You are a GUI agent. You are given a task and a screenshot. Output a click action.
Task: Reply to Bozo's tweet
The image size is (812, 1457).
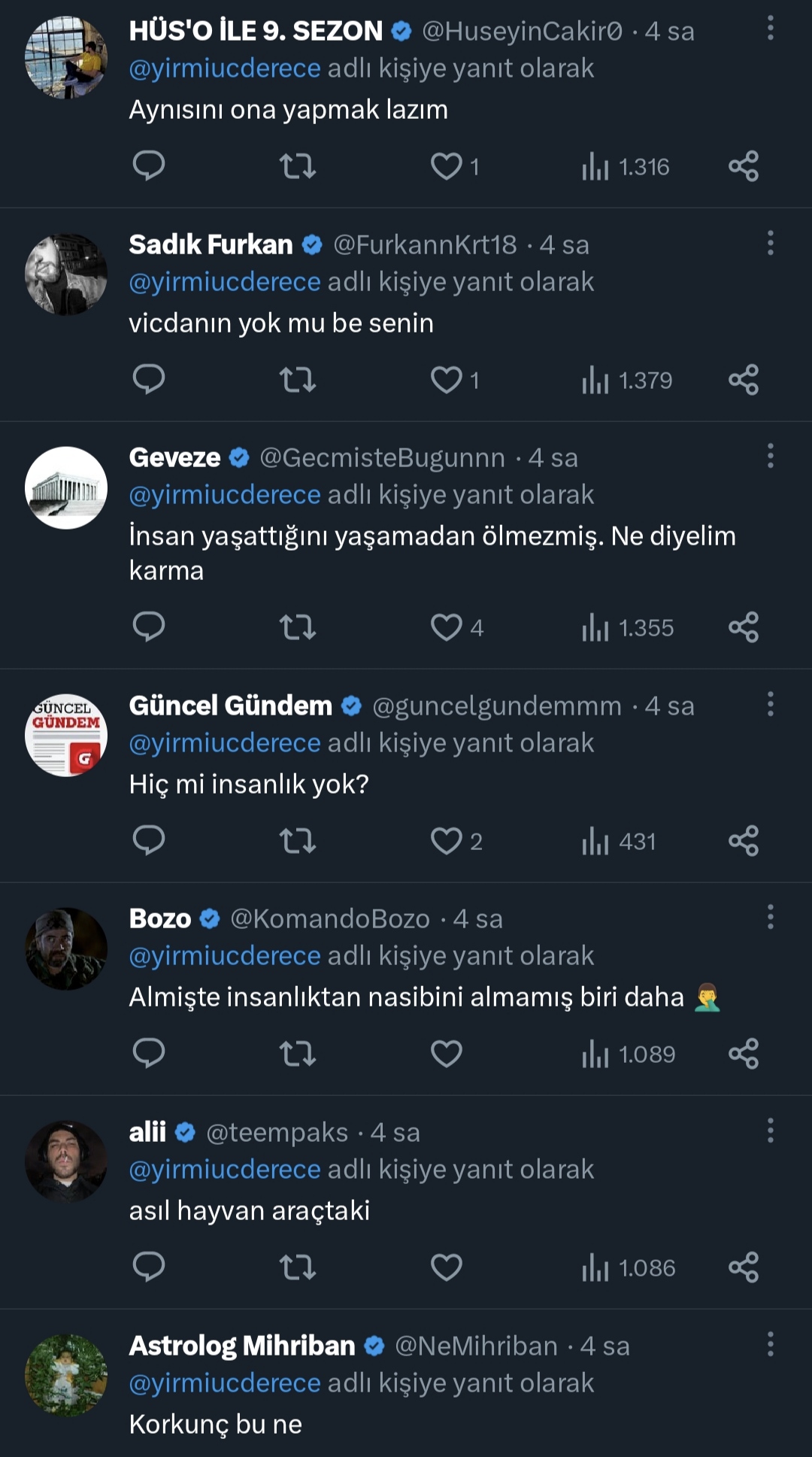[148, 1053]
